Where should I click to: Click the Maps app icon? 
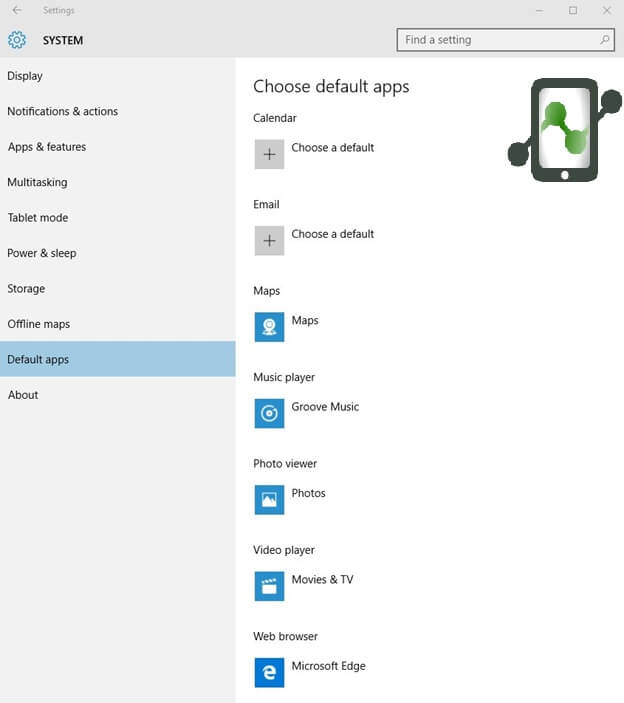[269, 327]
